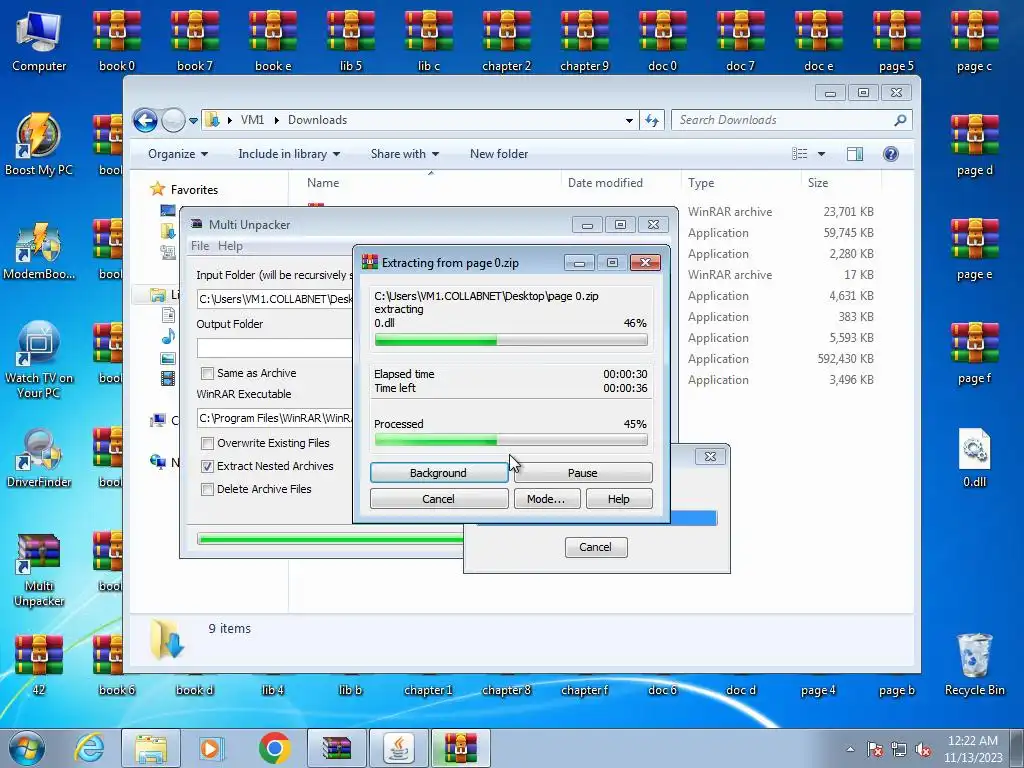Viewport: 1024px width, 768px height.
Task: Select the page c archive icon
Action: (974, 40)
